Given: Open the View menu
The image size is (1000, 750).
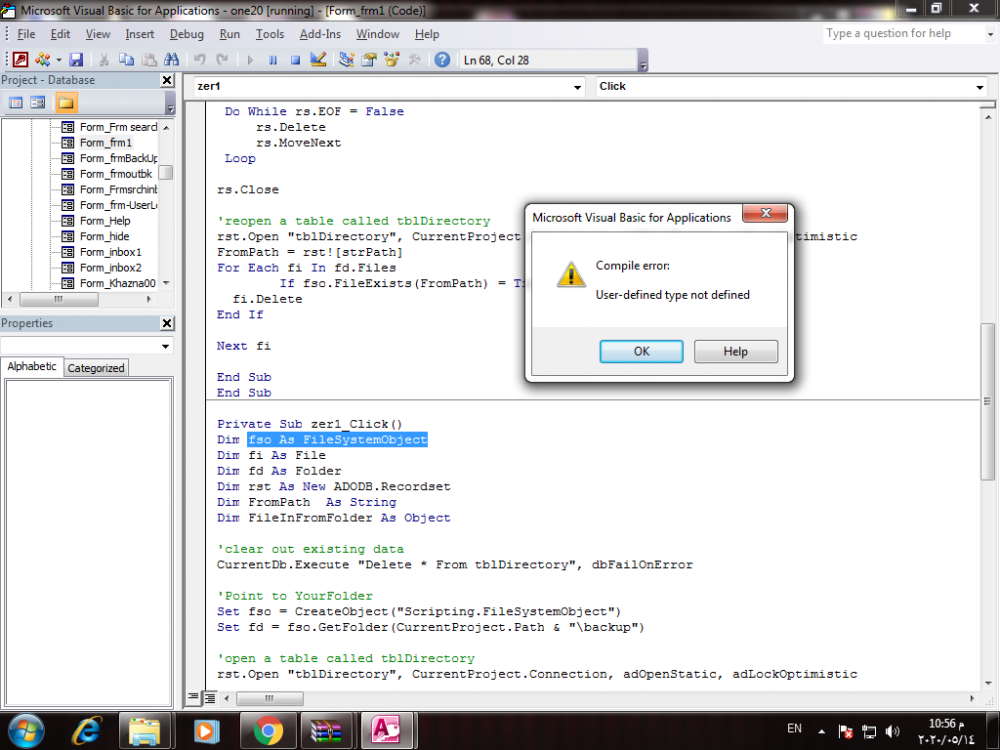Looking at the screenshot, I should pyautogui.click(x=98, y=34).
